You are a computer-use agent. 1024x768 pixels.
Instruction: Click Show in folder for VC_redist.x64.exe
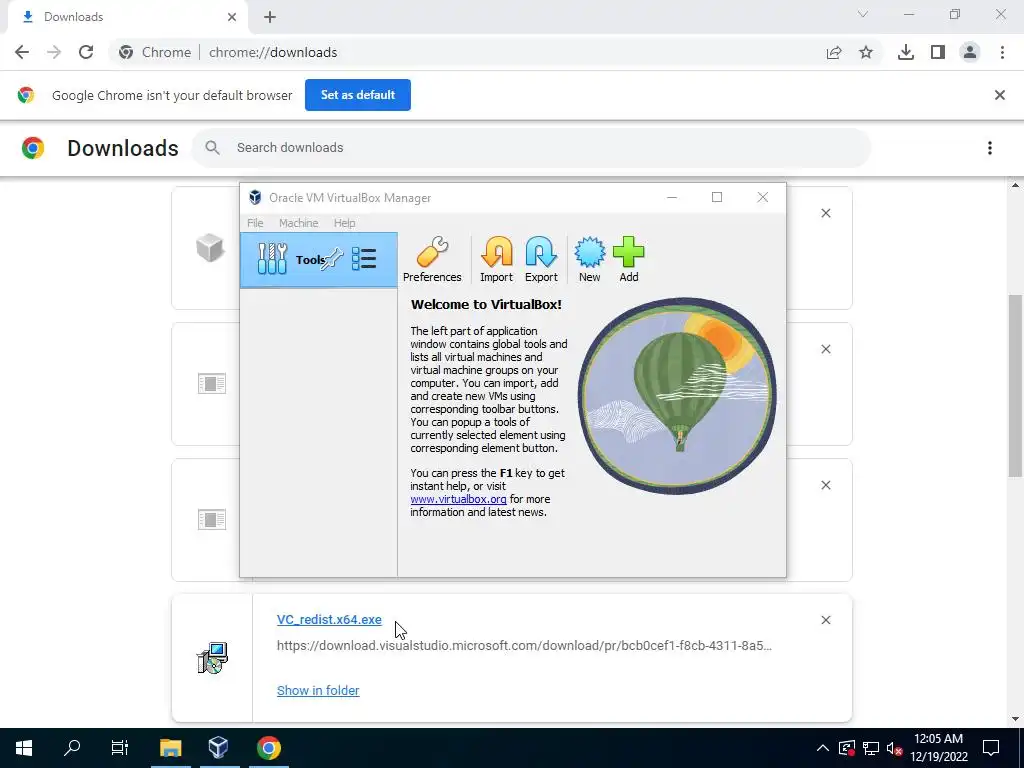[318, 690]
